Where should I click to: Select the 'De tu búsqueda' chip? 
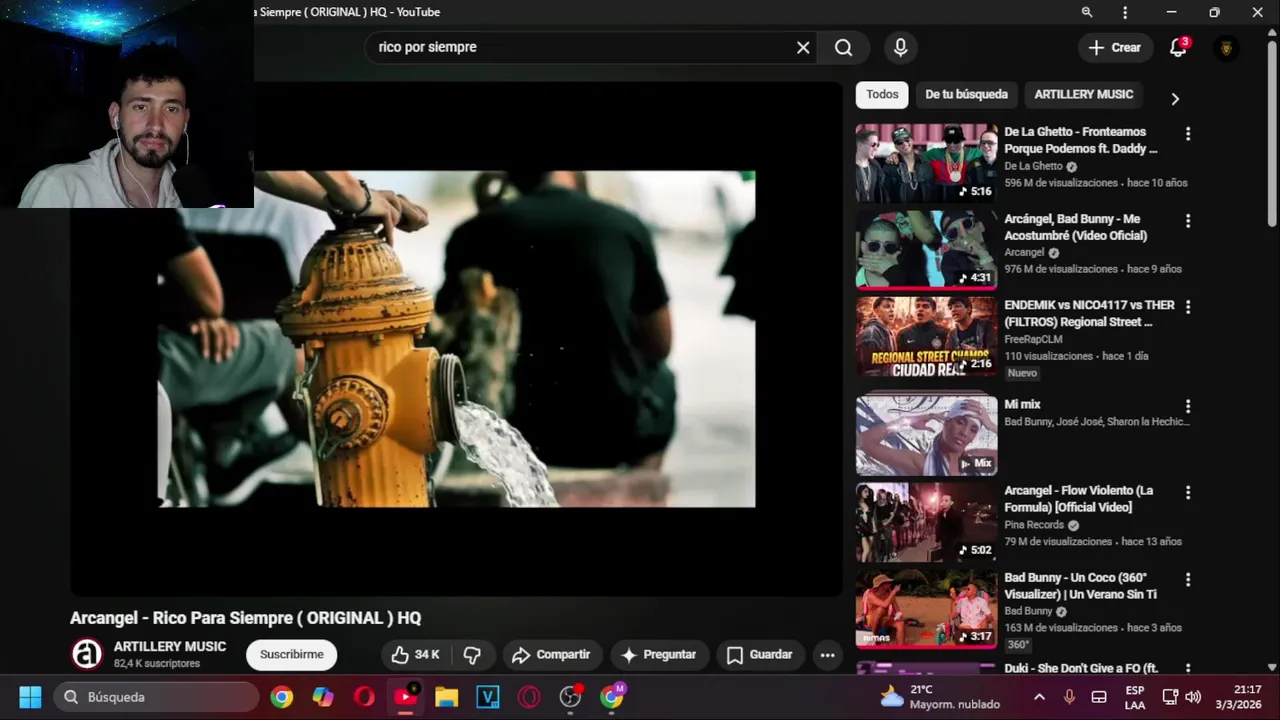(x=966, y=94)
